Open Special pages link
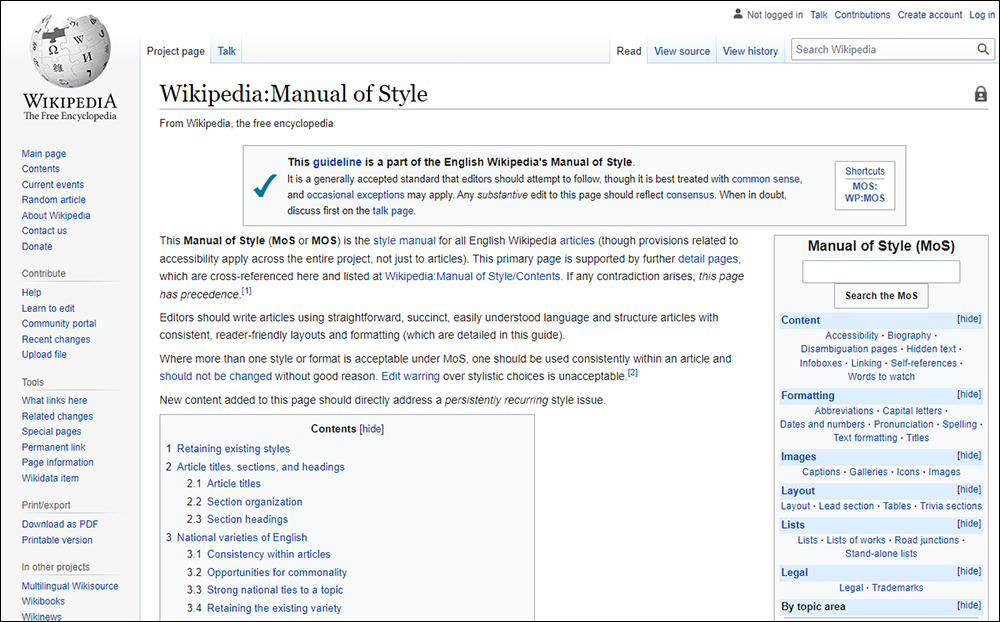The height and width of the screenshot is (622, 1000). tap(51, 431)
